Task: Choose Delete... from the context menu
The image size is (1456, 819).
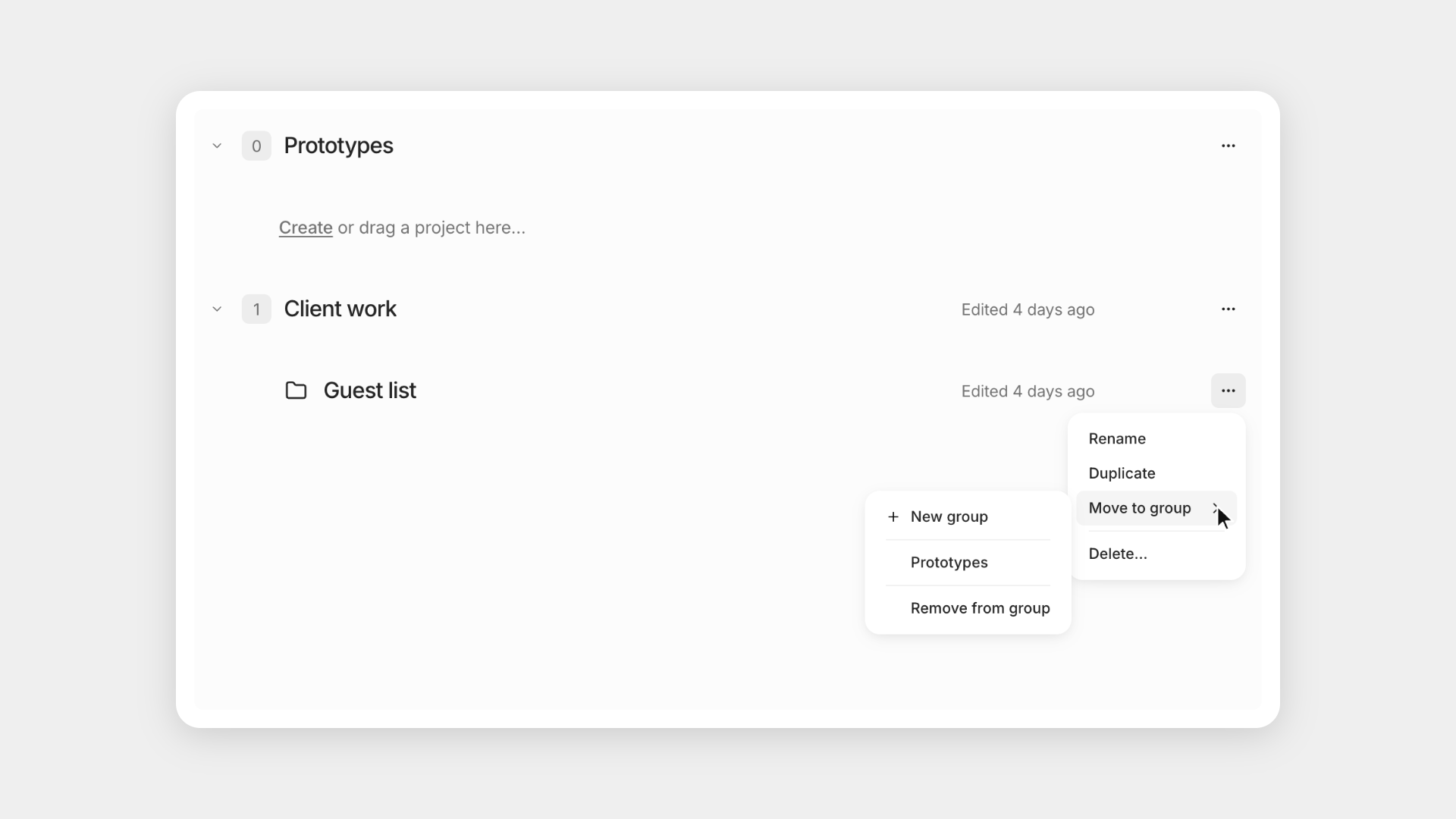Action: [x=1156, y=554]
